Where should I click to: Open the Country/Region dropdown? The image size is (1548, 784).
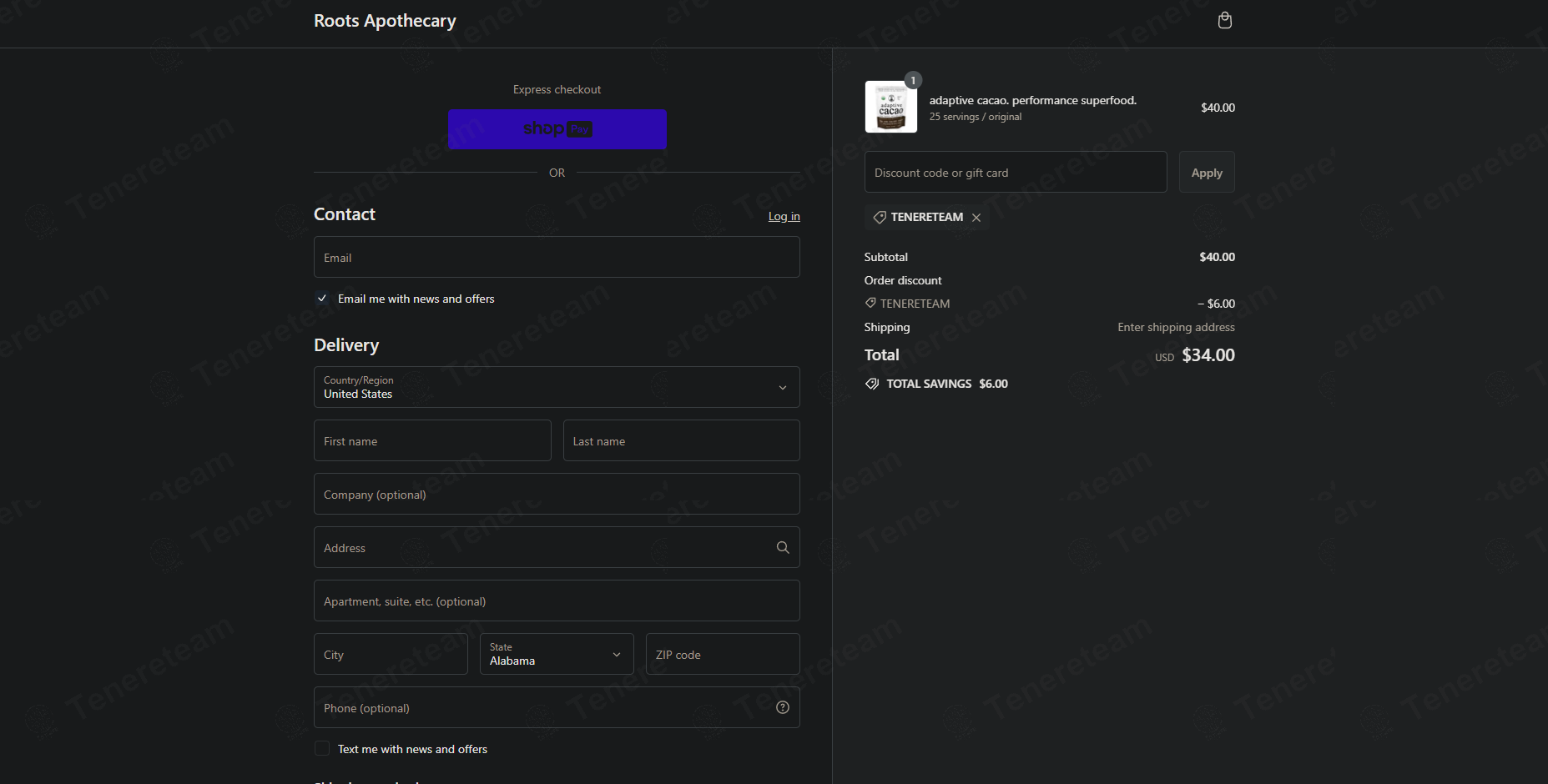(557, 387)
